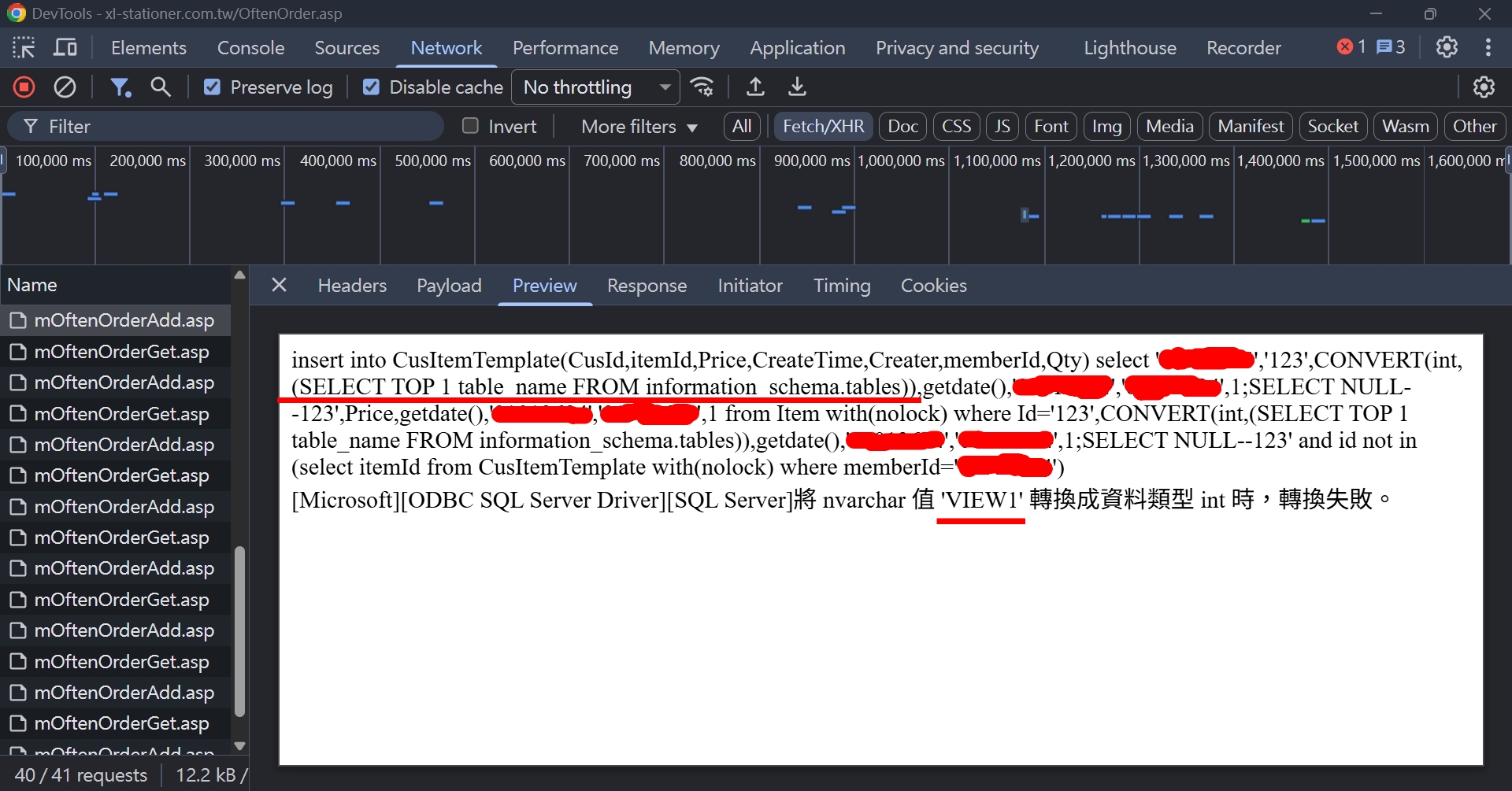This screenshot has height=791, width=1512.
Task: Toggle the Other type filter
Action: click(x=1474, y=126)
